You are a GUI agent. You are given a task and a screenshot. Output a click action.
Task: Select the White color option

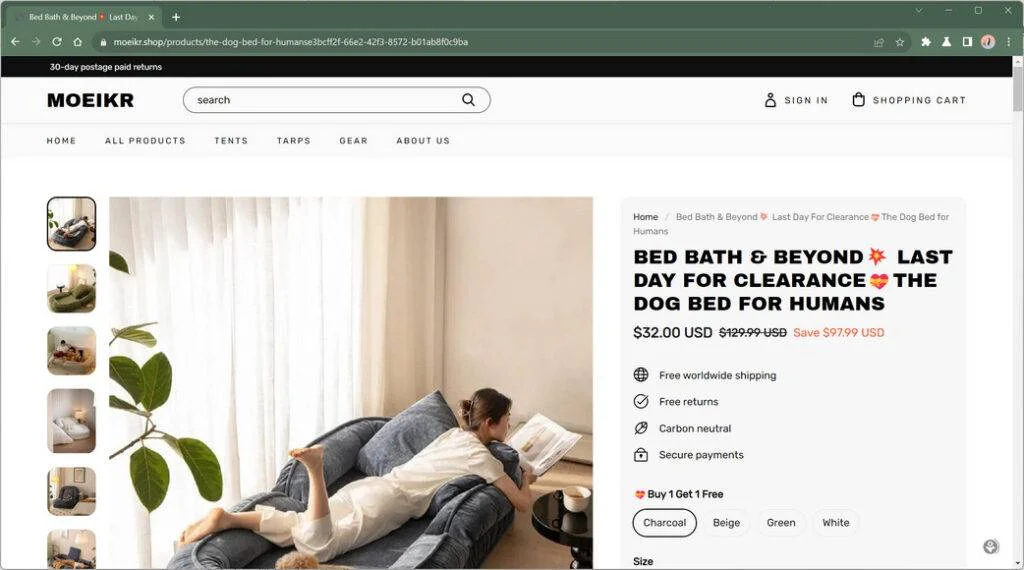tap(836, 523)
